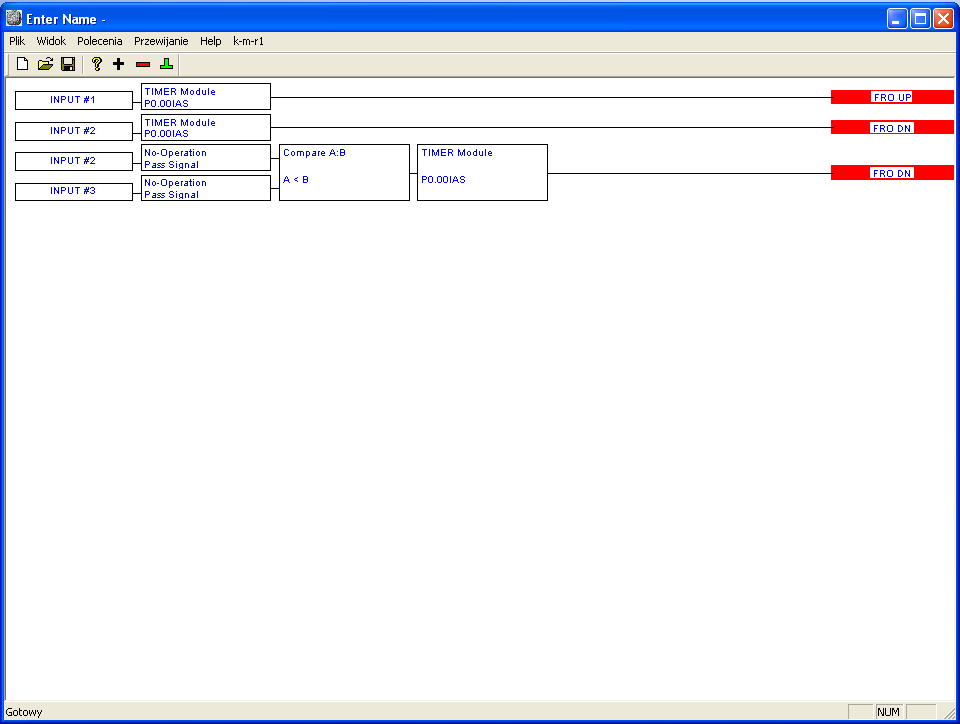Select INPUT #2 block feeding No-Operation
The image size is (960, 724).
73,161
